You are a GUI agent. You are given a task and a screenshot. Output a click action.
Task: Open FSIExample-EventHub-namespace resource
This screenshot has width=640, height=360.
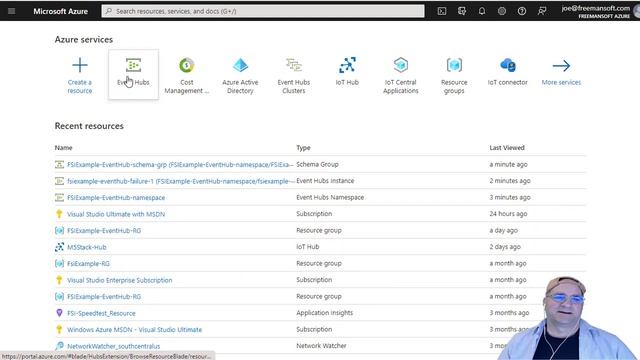tap(116, 198)
